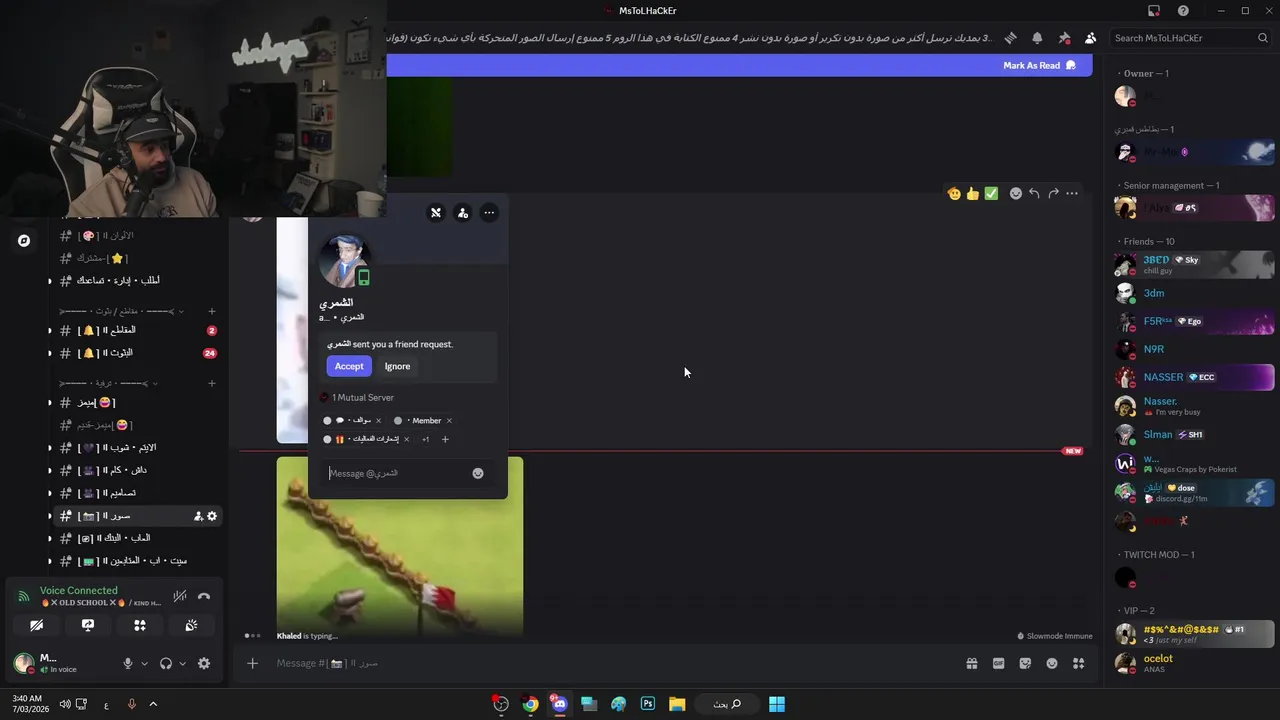The width and height of the screenshot is (1280, 720).
Task: Open member ocelot profile
Action: [x=1194, y=663]
